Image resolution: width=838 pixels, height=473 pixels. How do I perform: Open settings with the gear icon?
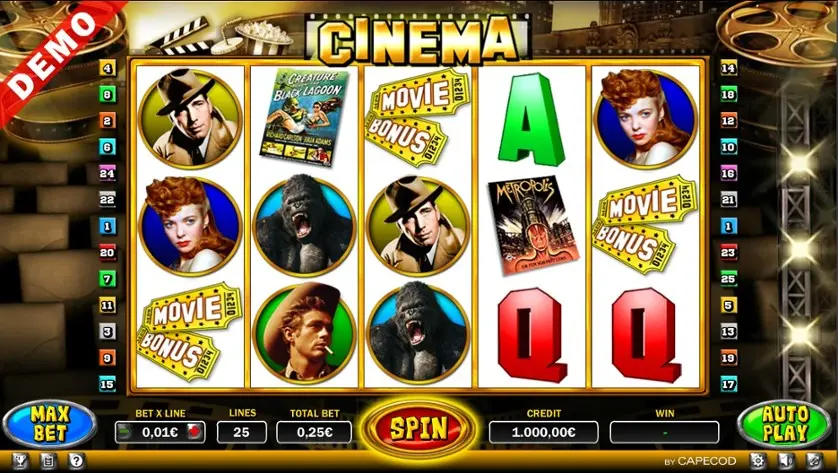click(x=757, y=460)
